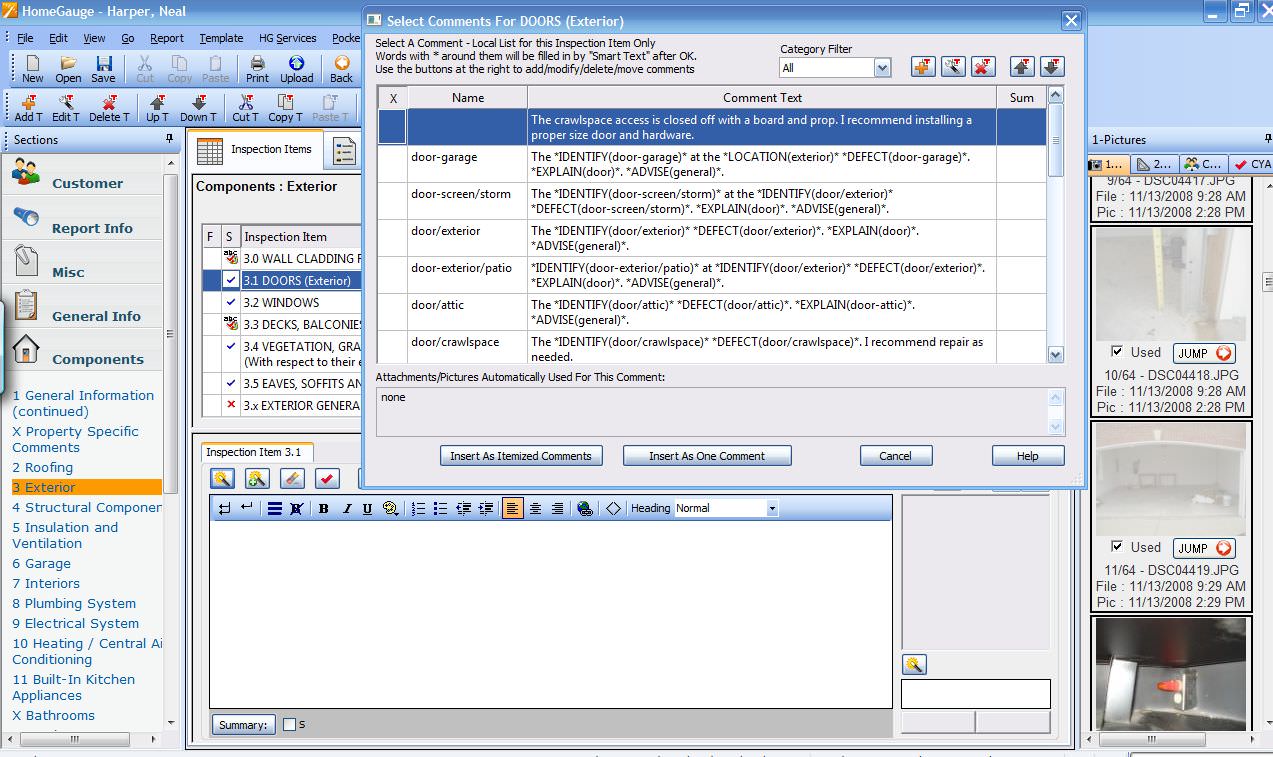Select the 6 Garage section in the sidebar
Screen dimensions: 1273x757
pos(40,563)
